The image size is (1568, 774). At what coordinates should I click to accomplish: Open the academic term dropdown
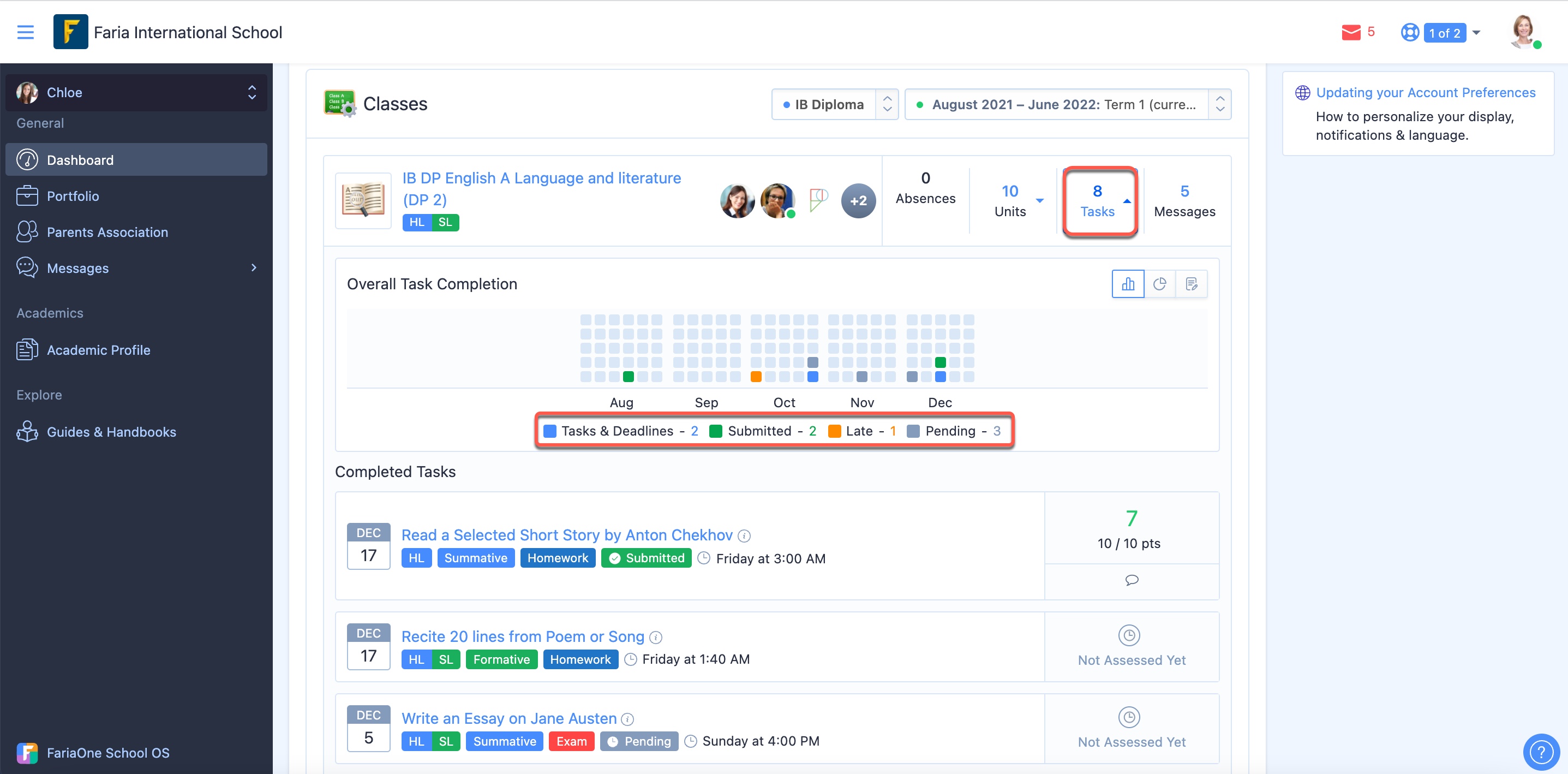point(1068,105)
